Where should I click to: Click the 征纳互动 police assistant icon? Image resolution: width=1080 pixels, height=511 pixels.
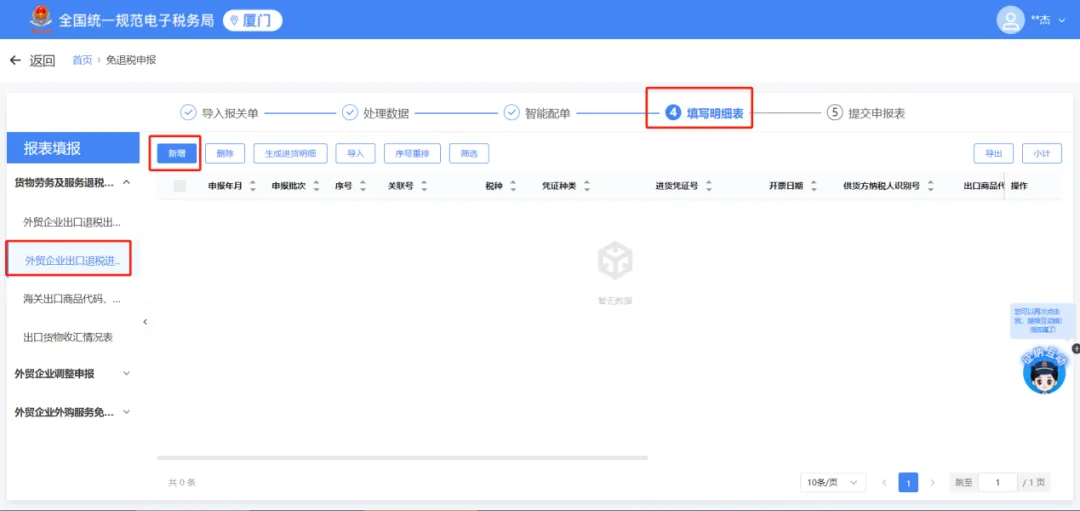tap(1043, 371)
